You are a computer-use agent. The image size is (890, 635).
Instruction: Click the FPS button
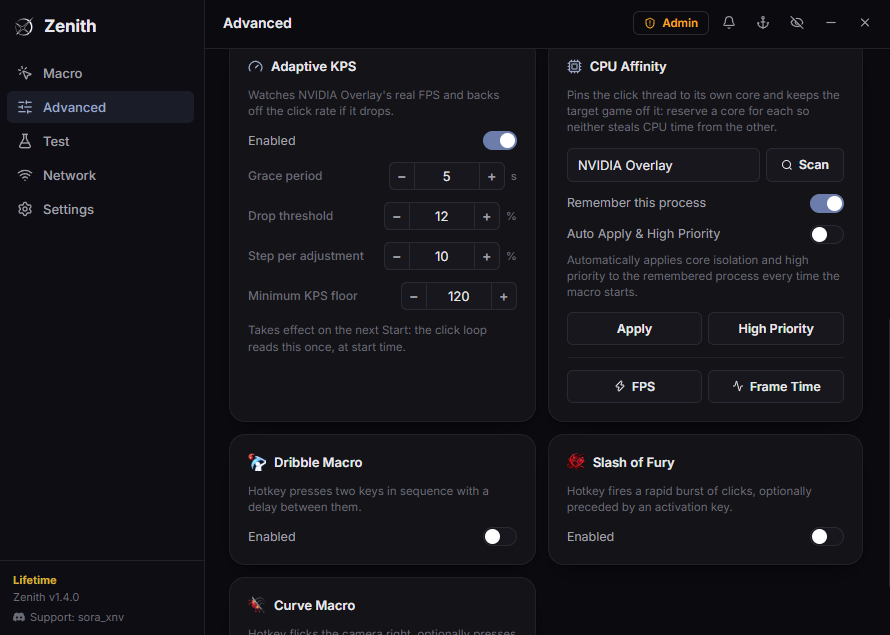(x=634, y=386)
